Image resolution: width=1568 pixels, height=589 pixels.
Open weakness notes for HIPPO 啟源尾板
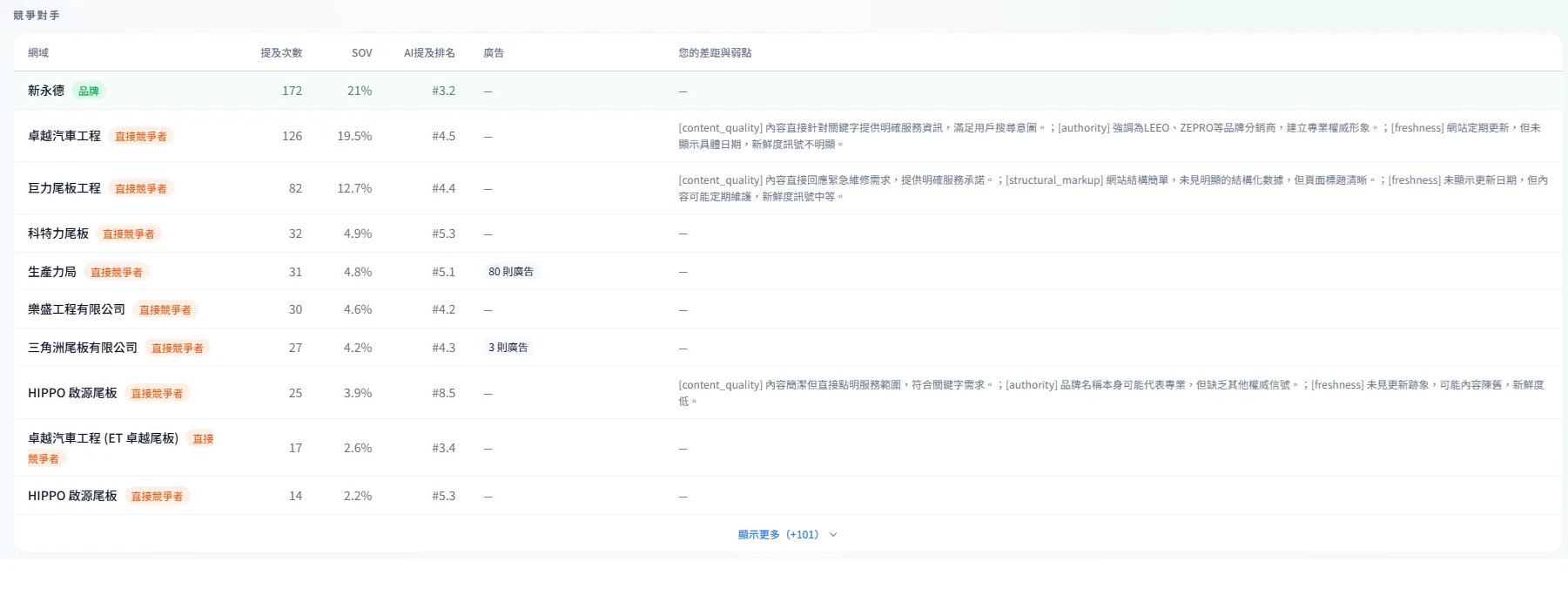tap(1111, 393)
